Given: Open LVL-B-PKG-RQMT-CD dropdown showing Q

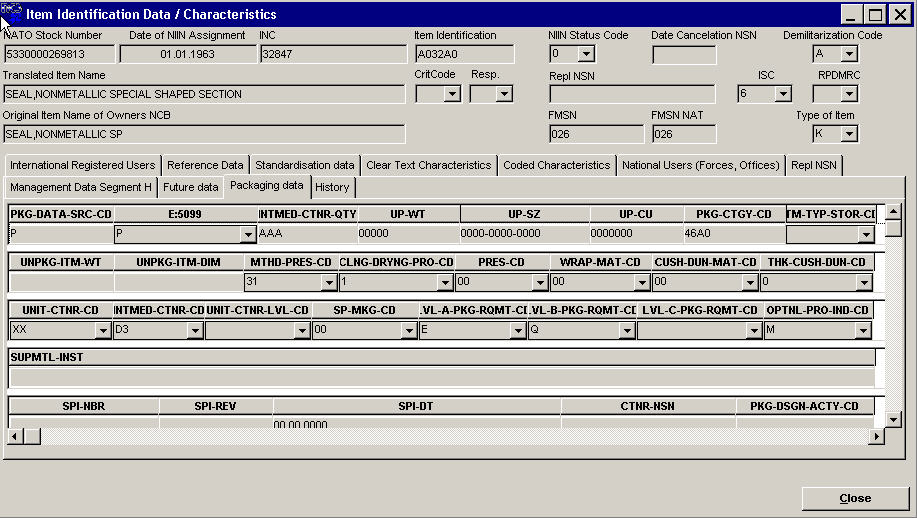Looking at the screenshot, I should 627,331.
